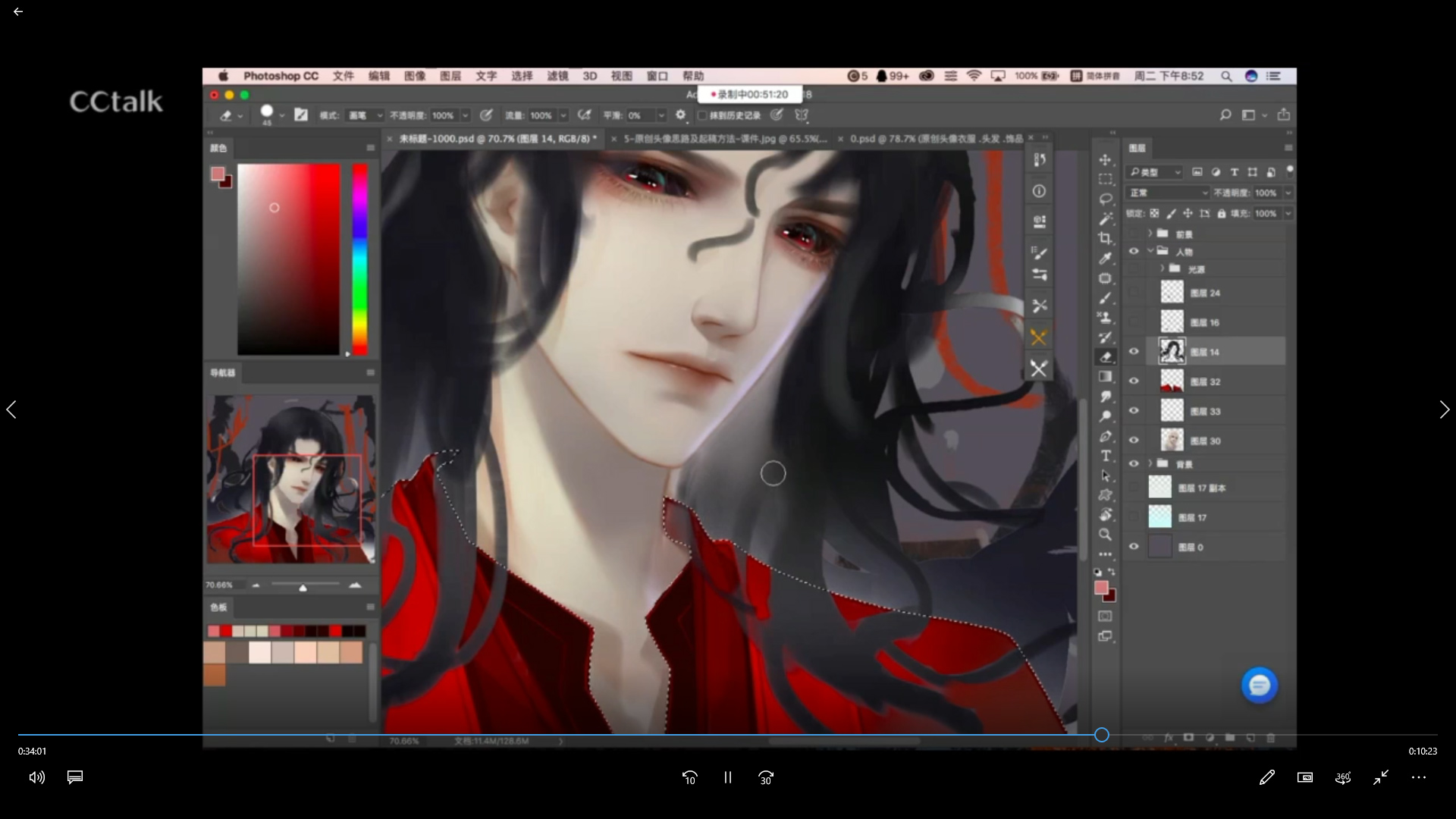The height and width of the screenshot is (819, 1456).
Task: Open the 文件 menu
Action: (344, 76)
